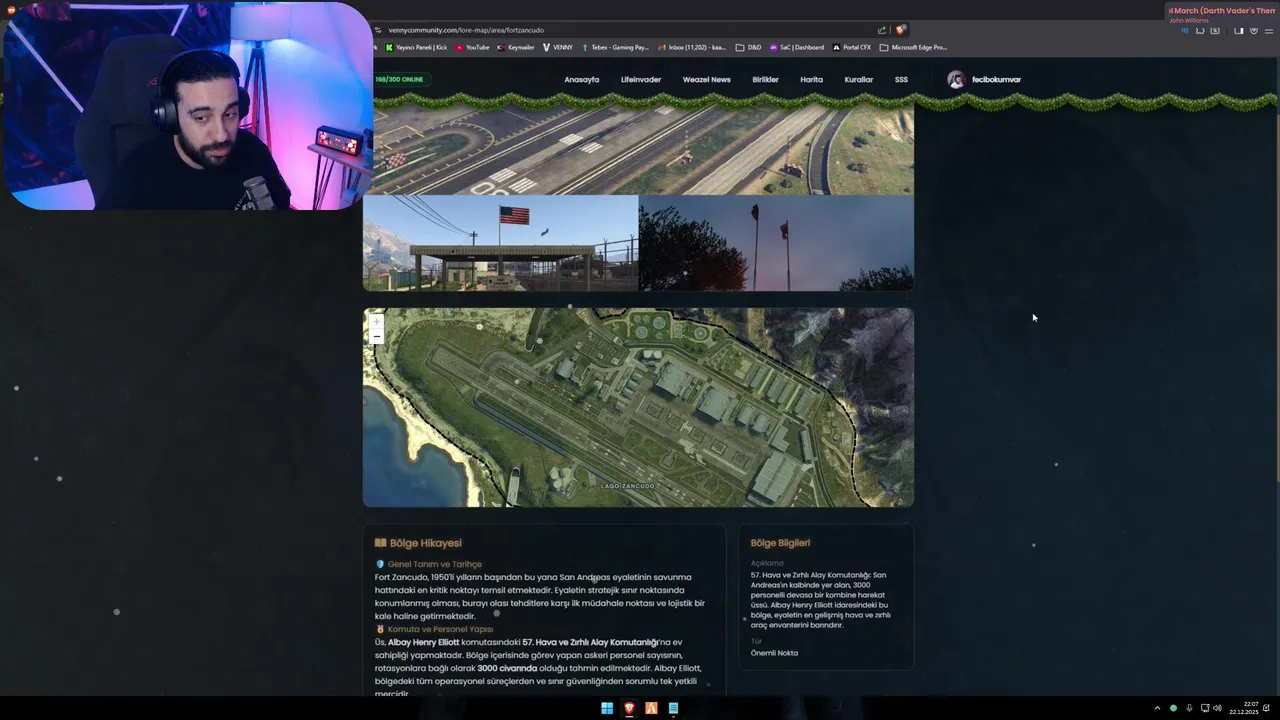Open the SSS navigation link
Screen dimensions: 1280x720
coord(901,80)
